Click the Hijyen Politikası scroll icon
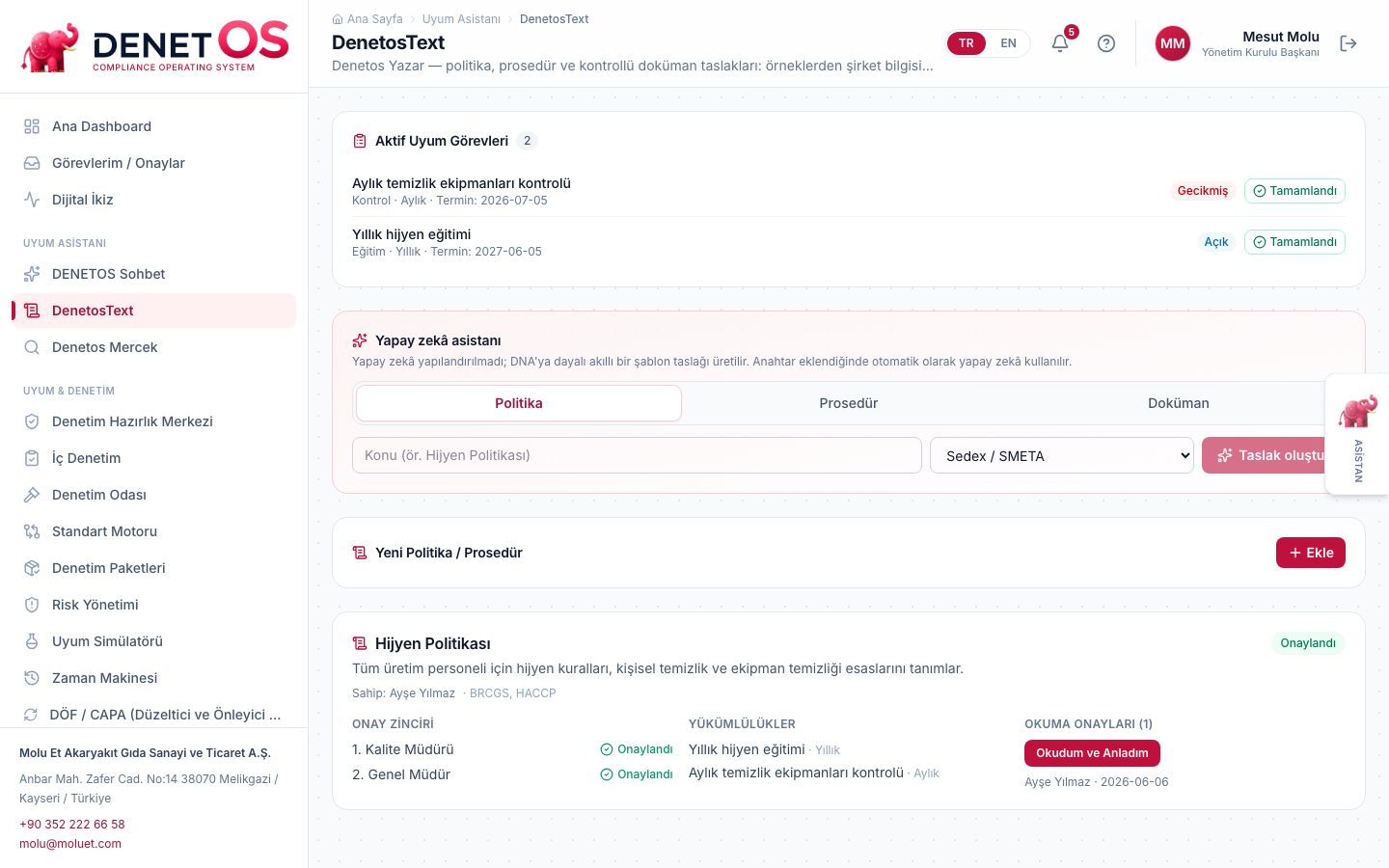The image size is (1389, 868). [x=360, y=643]
